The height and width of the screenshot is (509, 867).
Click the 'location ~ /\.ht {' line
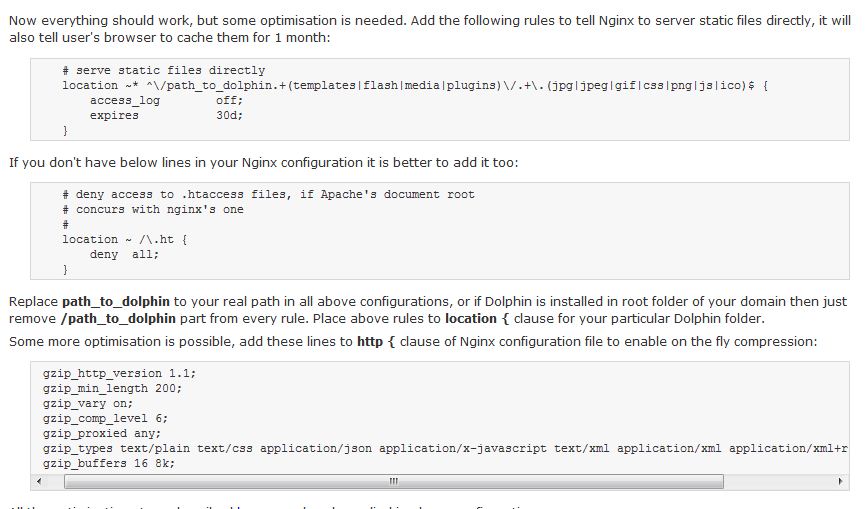click(124, 240)
